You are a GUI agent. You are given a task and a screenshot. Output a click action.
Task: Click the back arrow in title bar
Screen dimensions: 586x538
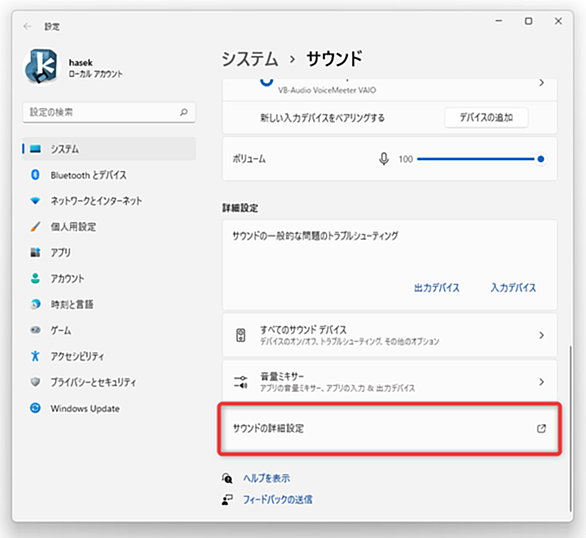coord(27,26)
